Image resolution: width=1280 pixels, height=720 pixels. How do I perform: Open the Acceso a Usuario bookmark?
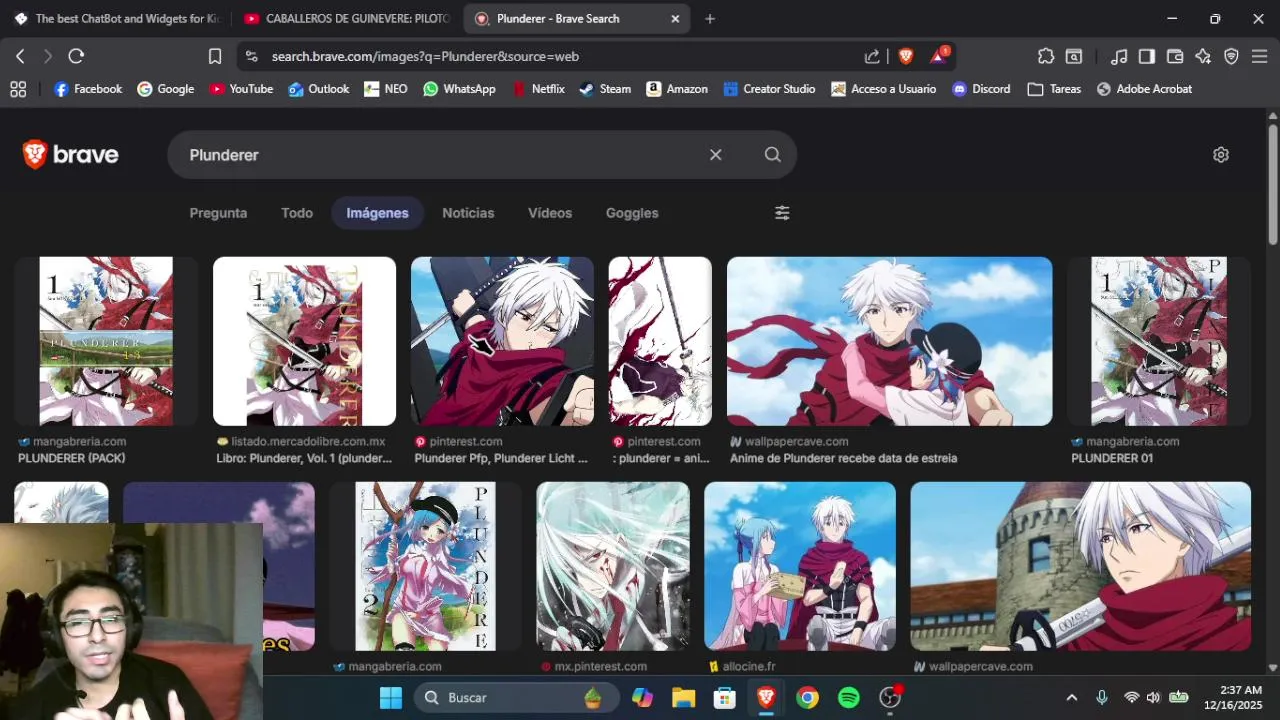click(x=883, y=89)
